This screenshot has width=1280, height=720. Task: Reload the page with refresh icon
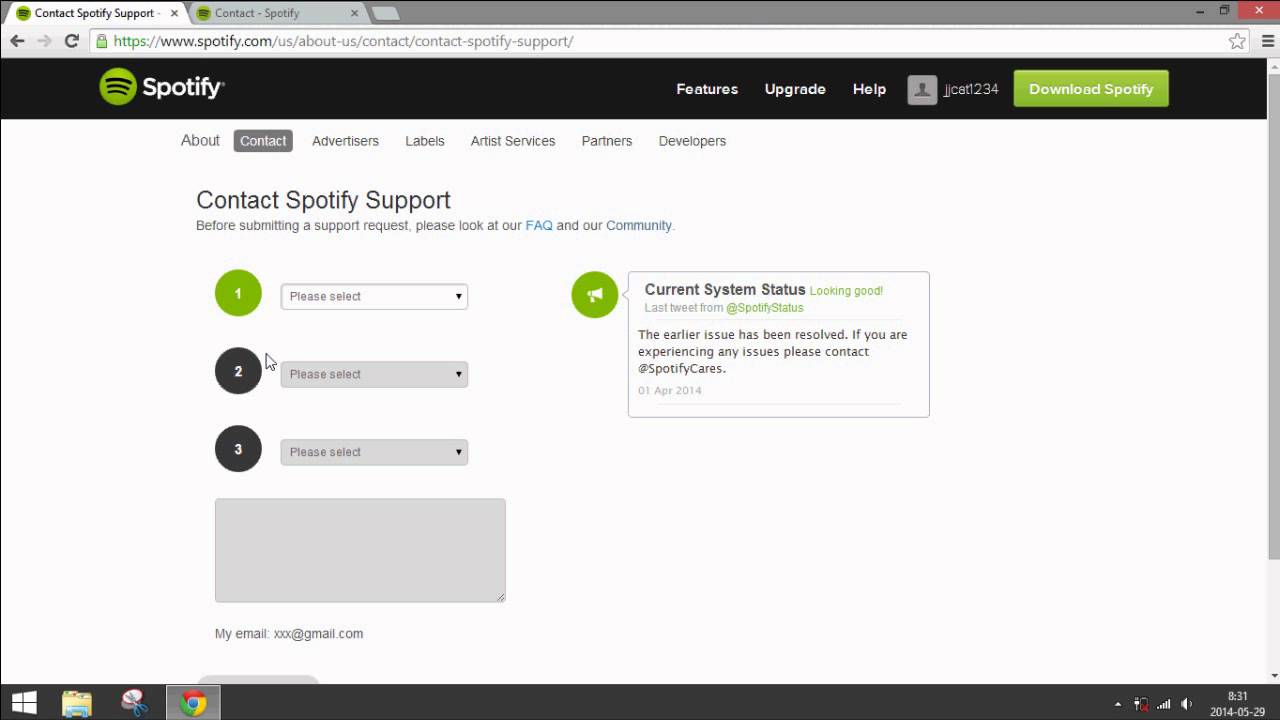click(x=71, y=41)
